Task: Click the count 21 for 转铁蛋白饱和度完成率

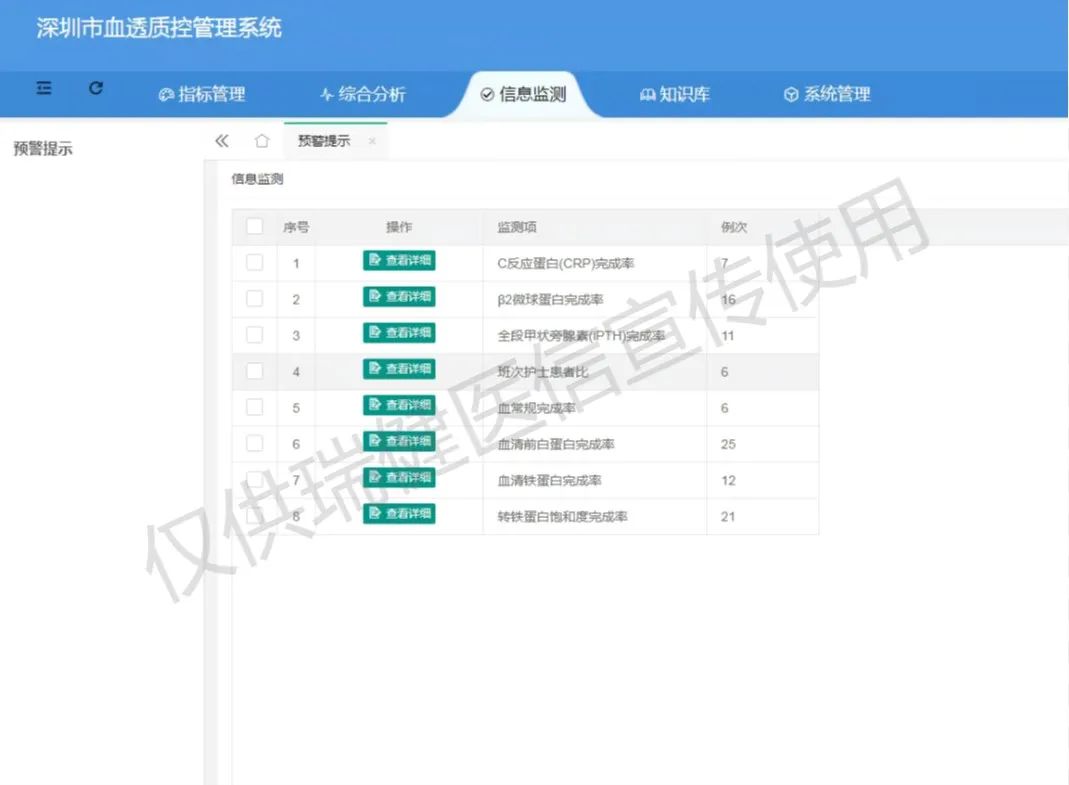Action: [728, 516]
